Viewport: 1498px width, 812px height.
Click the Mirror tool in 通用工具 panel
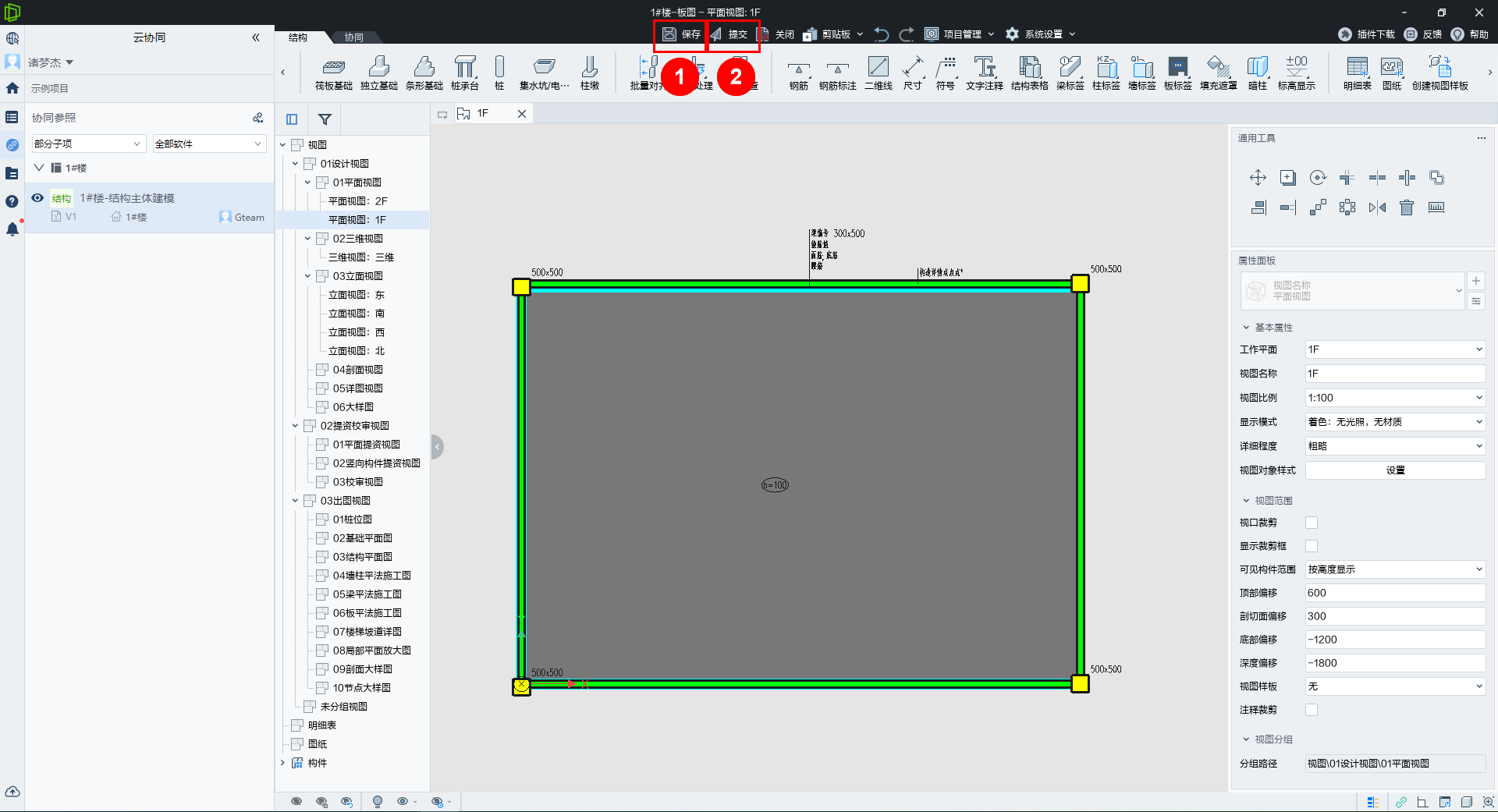(1377, 207)
